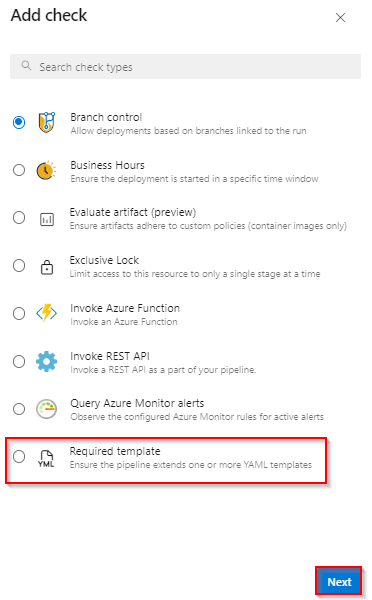The image size is (372, 600).
Task: Close the Add check panel
Action: (340, 18)
